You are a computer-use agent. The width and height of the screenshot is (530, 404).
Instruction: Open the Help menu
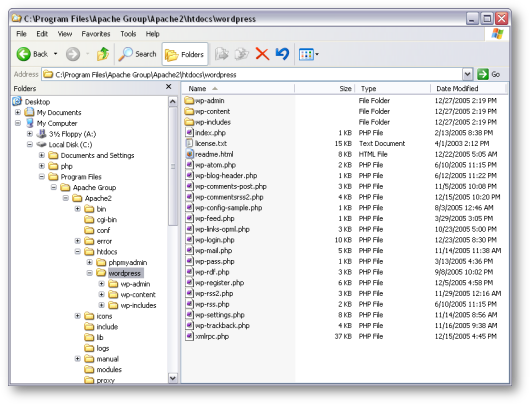click(x=152, y=34)
